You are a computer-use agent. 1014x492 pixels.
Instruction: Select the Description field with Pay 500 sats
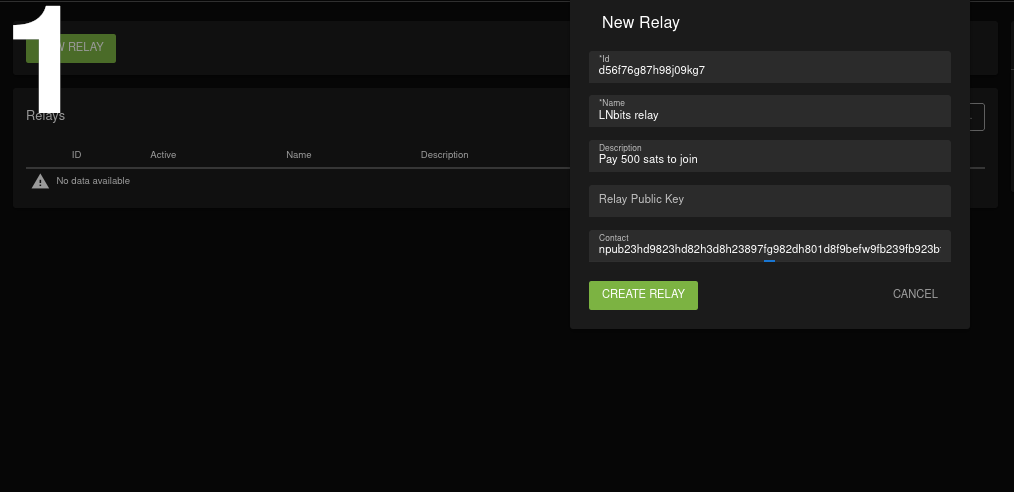(769, 156)
